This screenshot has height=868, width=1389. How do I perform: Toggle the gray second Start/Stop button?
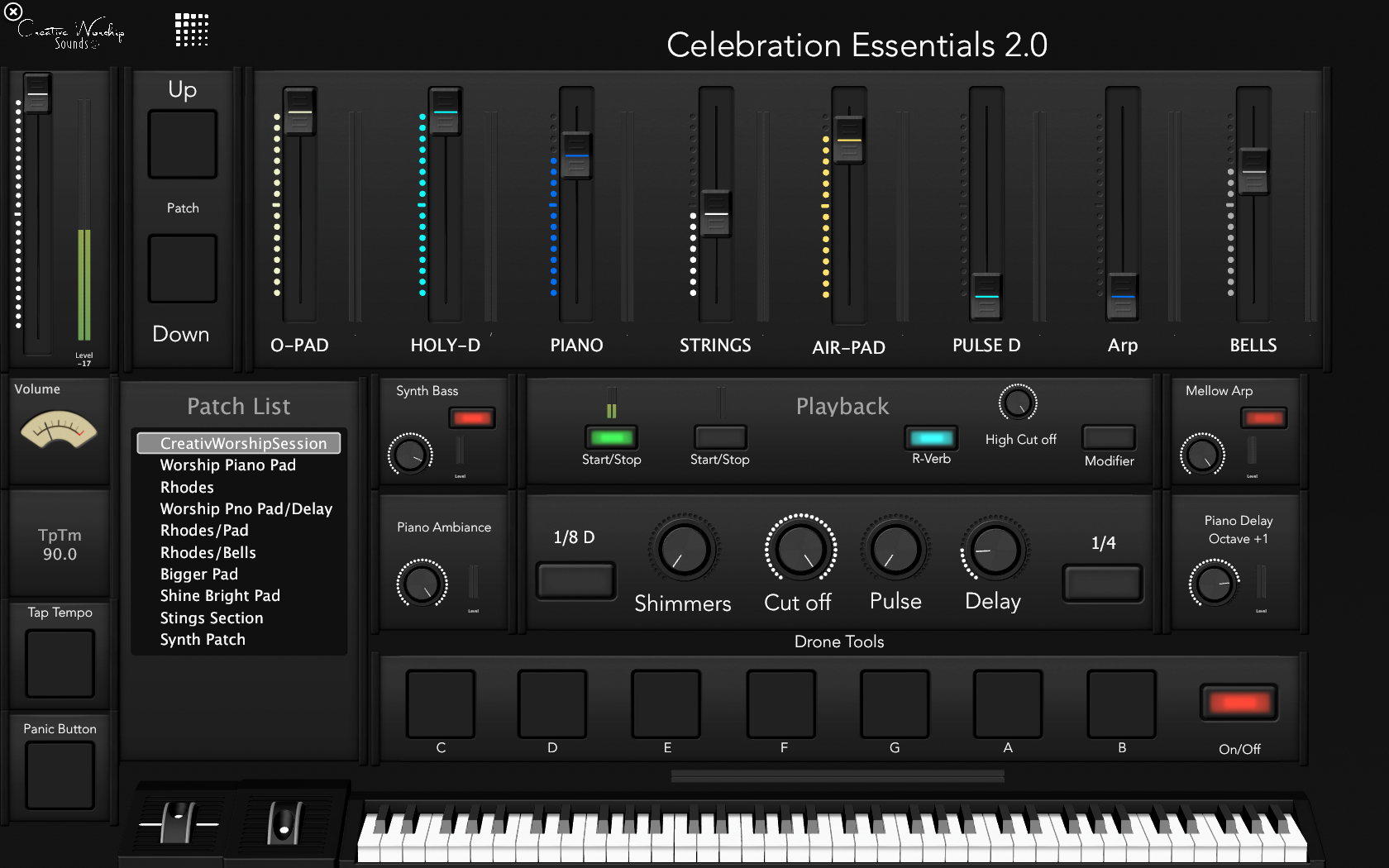pos(720,437)
